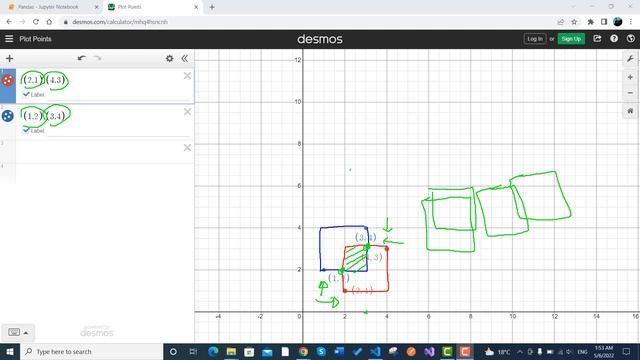Click the green Sign Up button
Screen dimensions: 640x360
571,39
